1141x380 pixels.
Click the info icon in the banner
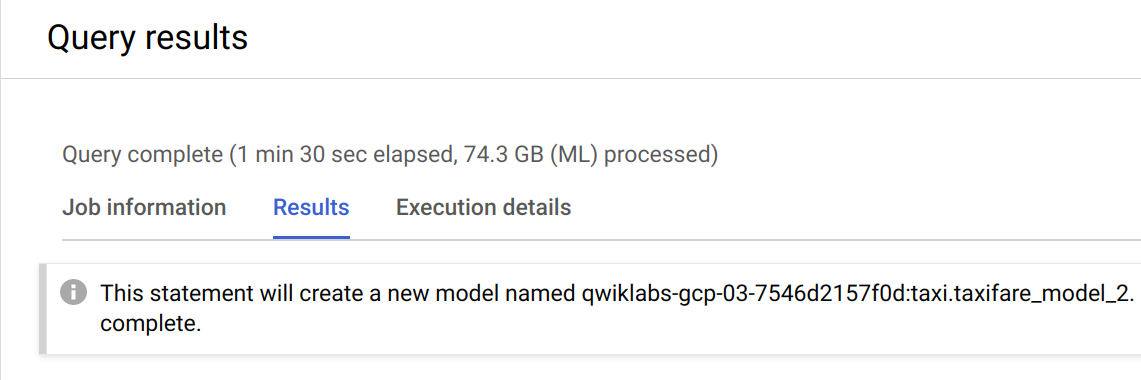(73, 293)
